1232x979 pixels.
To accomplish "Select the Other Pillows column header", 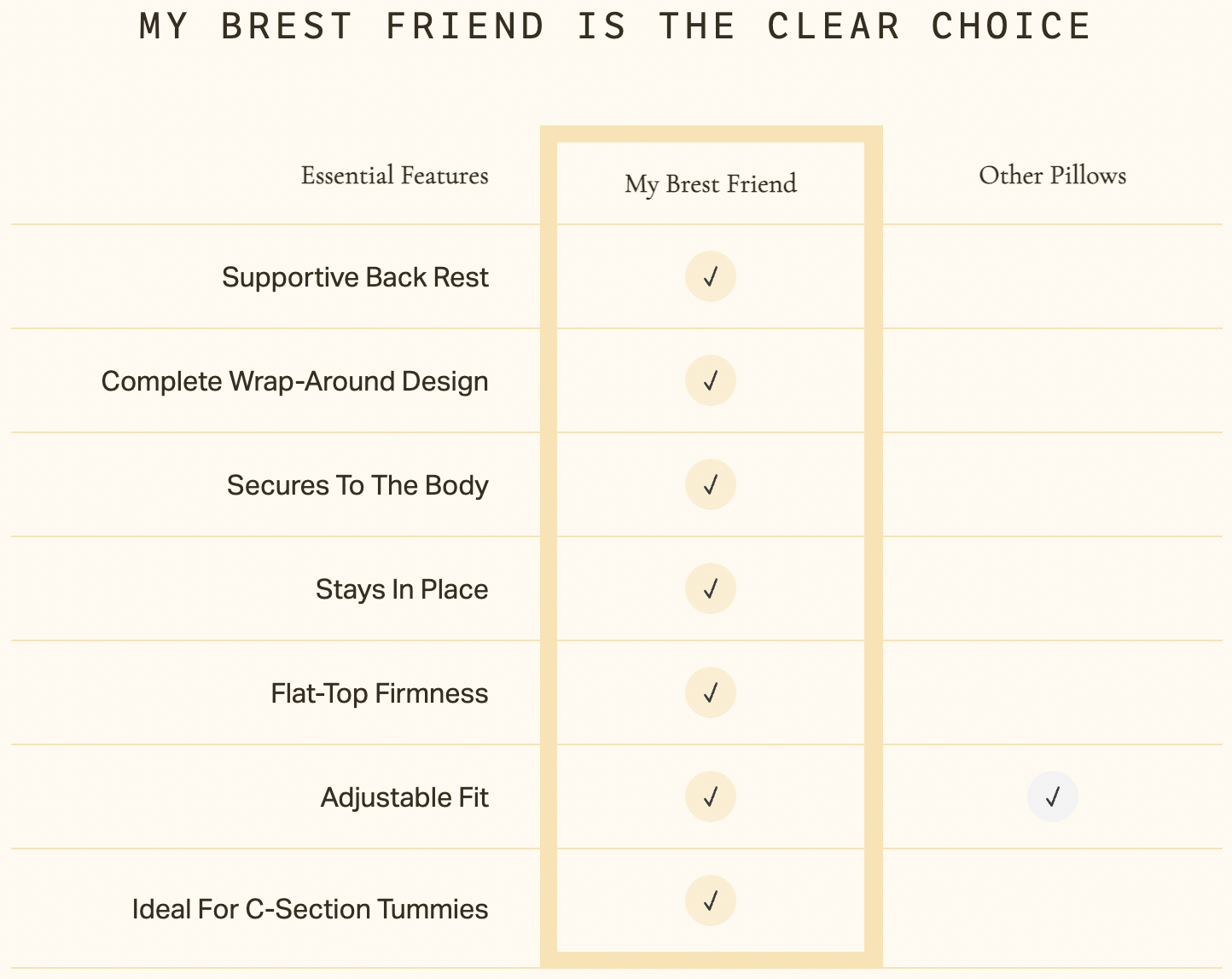I will [1053, 176].
